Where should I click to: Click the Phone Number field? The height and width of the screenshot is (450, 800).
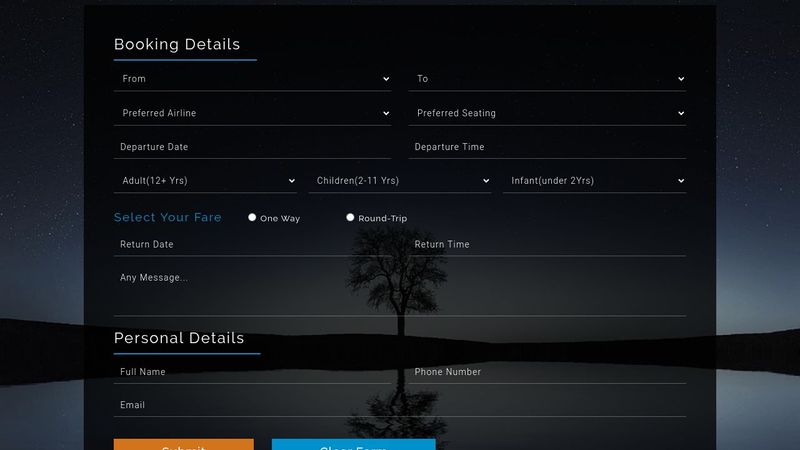point(547,372)
